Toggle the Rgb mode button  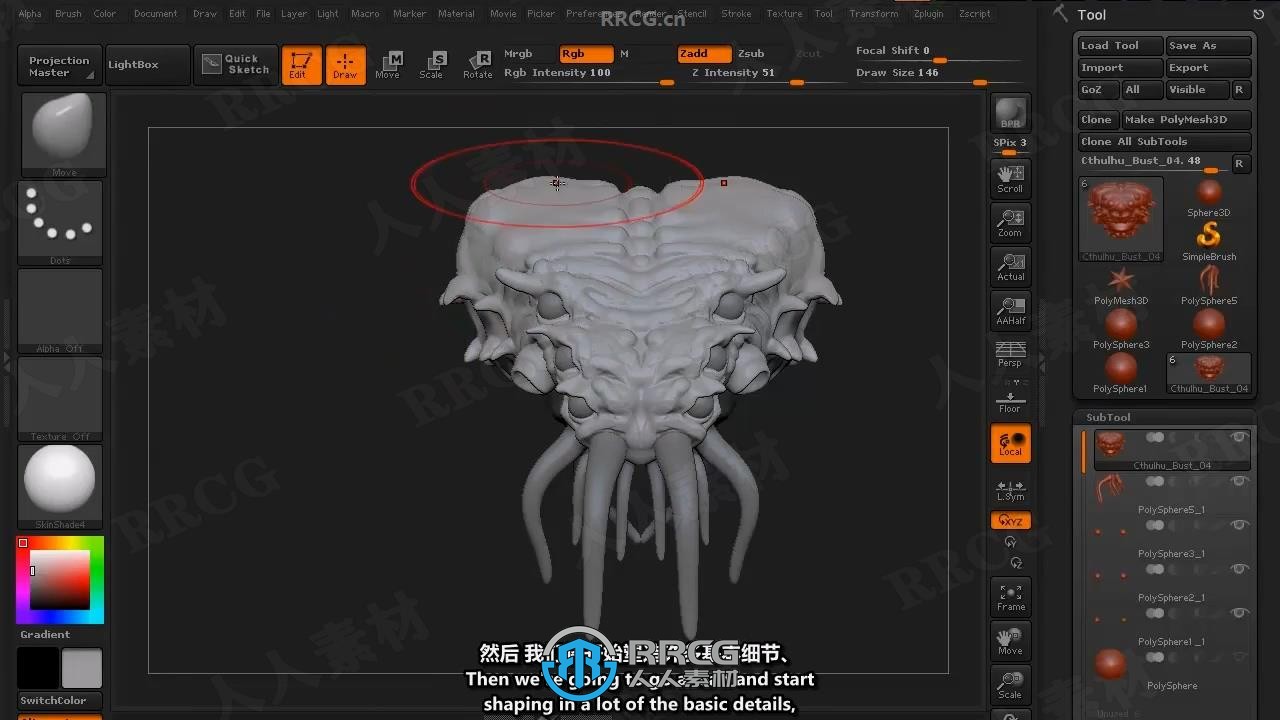[x=585, y=54]
